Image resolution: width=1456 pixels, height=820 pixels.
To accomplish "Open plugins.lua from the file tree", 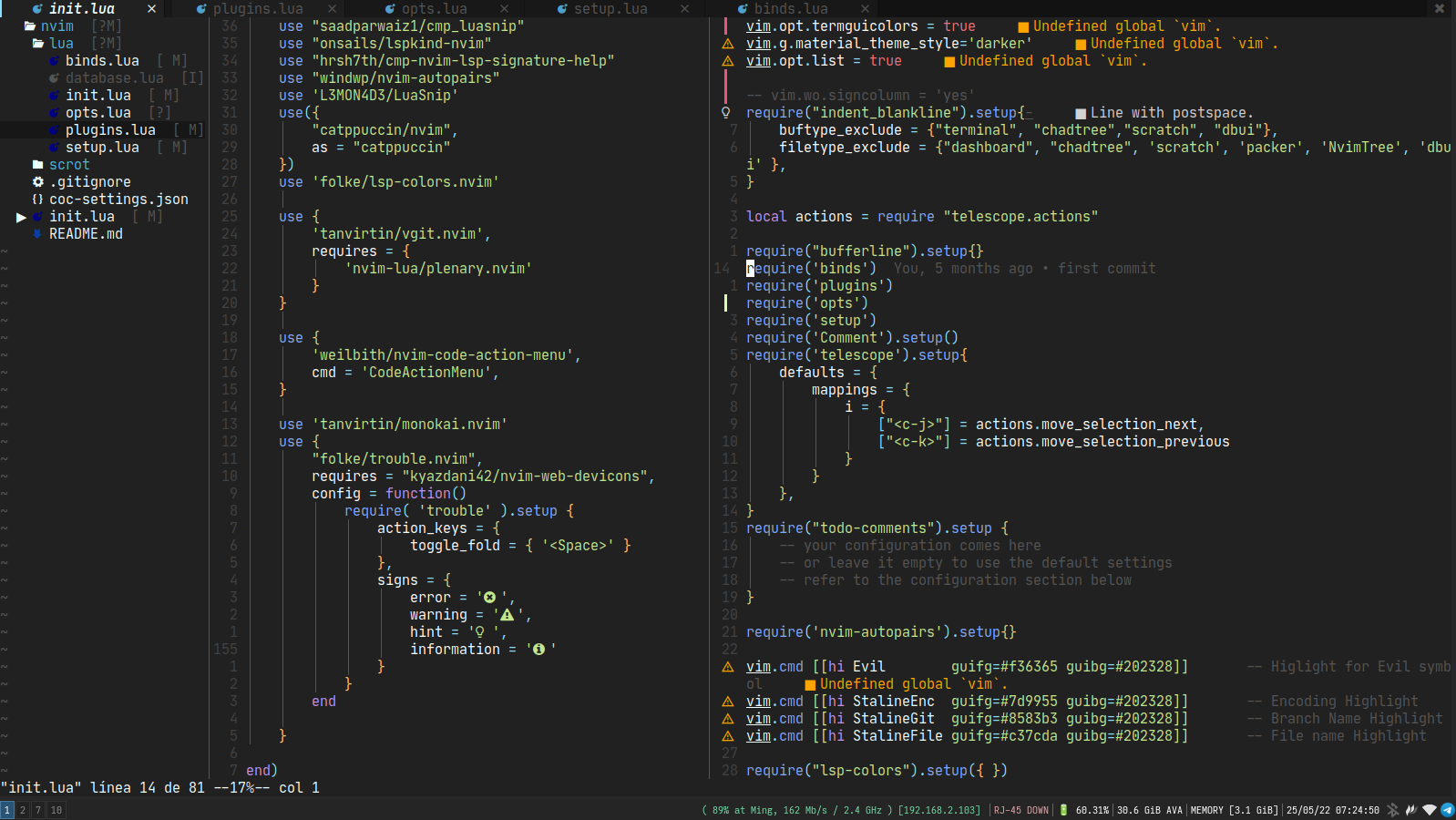I will coord(110,129).
